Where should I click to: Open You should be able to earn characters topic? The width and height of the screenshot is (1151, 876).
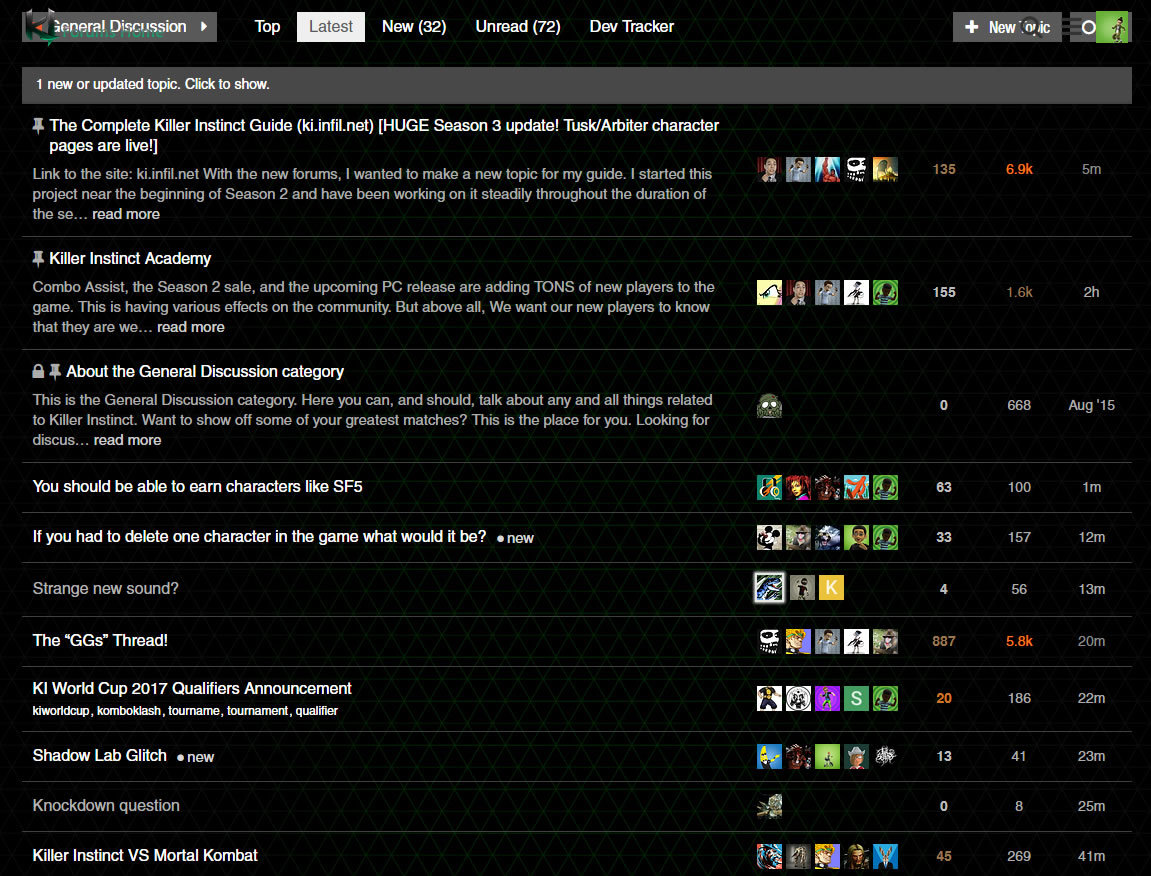[x=197, y=487]
